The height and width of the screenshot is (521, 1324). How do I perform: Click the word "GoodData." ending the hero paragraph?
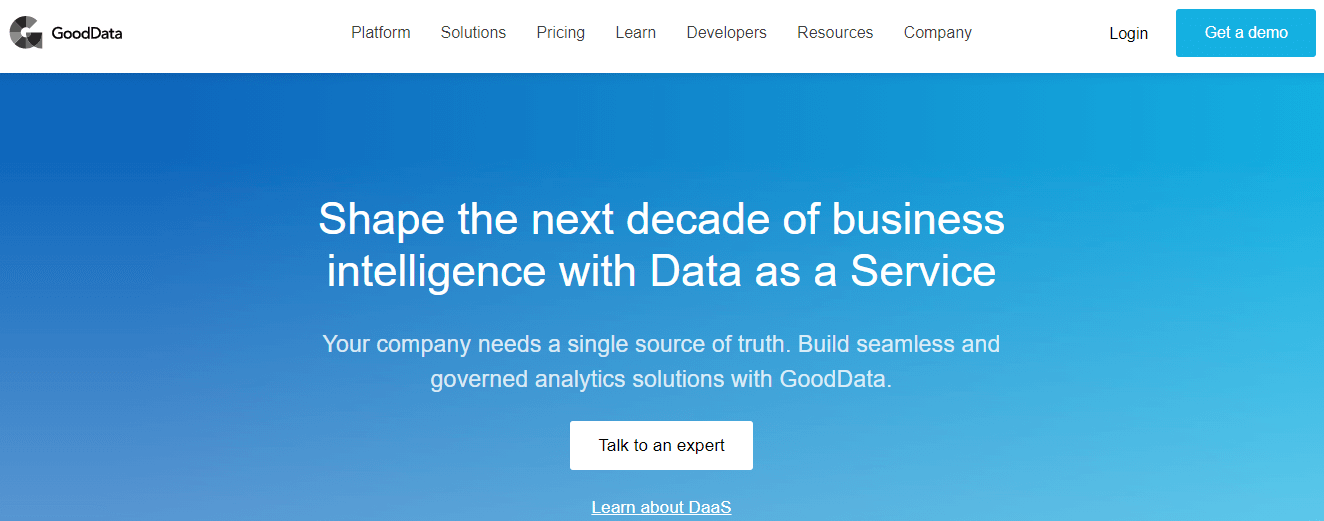click(x=836, y=380)
